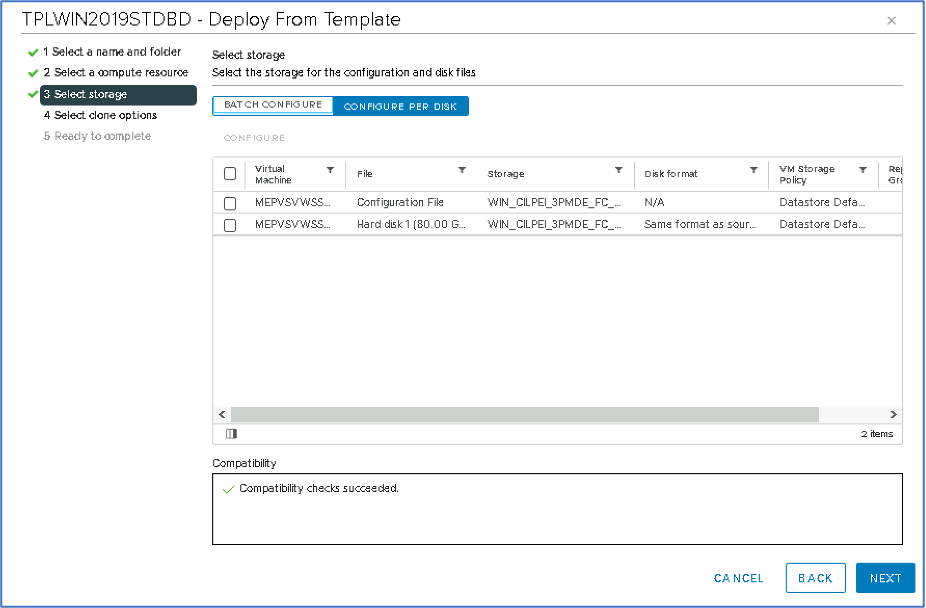The height and width of the screenshot is (608, 926).
Task: Open the VM Storage Policy filter icon
Action: [862, 170]
